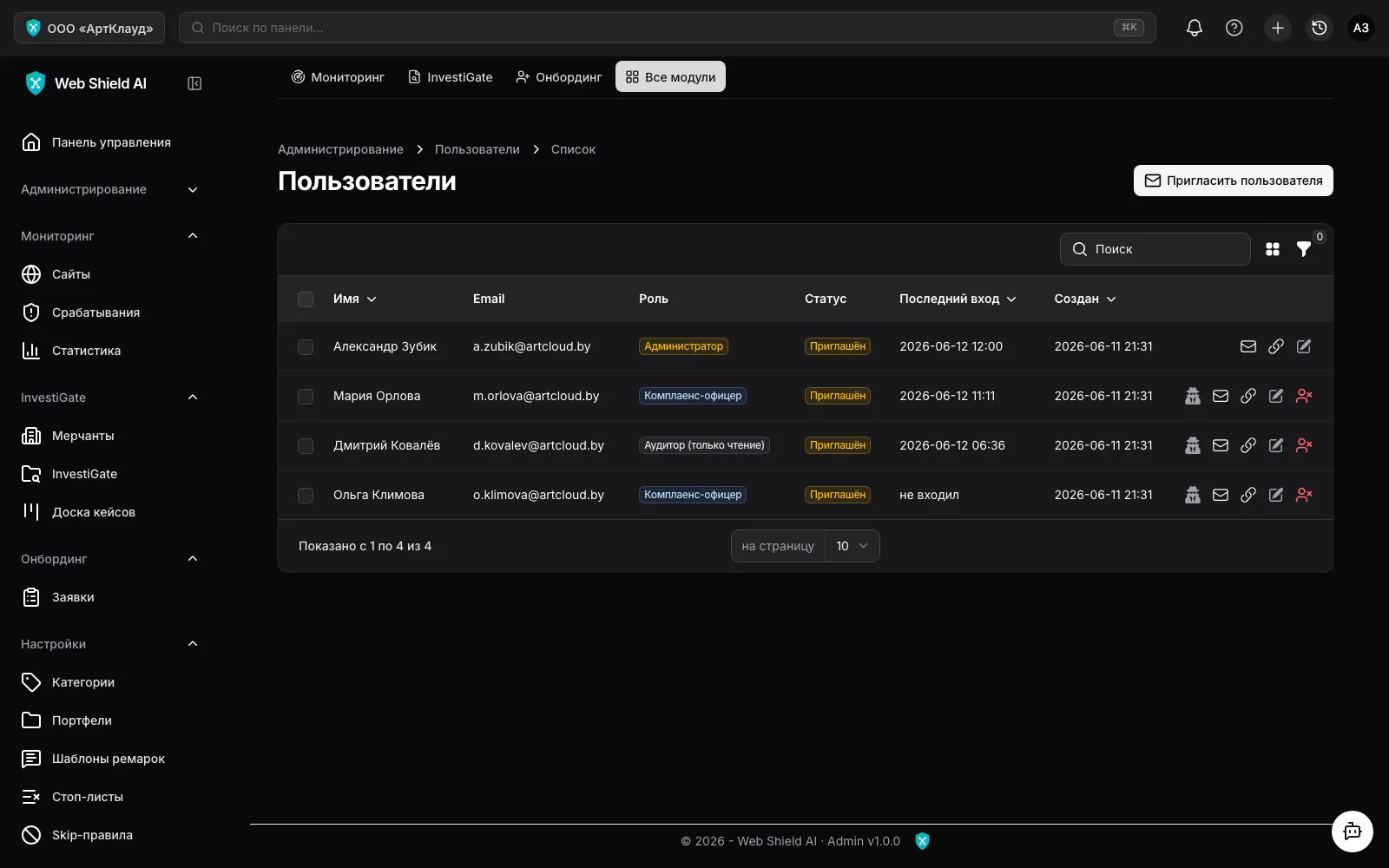1389x868 pixels.
Task: Click impersonate icon for Мария Орлова
Action: tap(1193, 396)
